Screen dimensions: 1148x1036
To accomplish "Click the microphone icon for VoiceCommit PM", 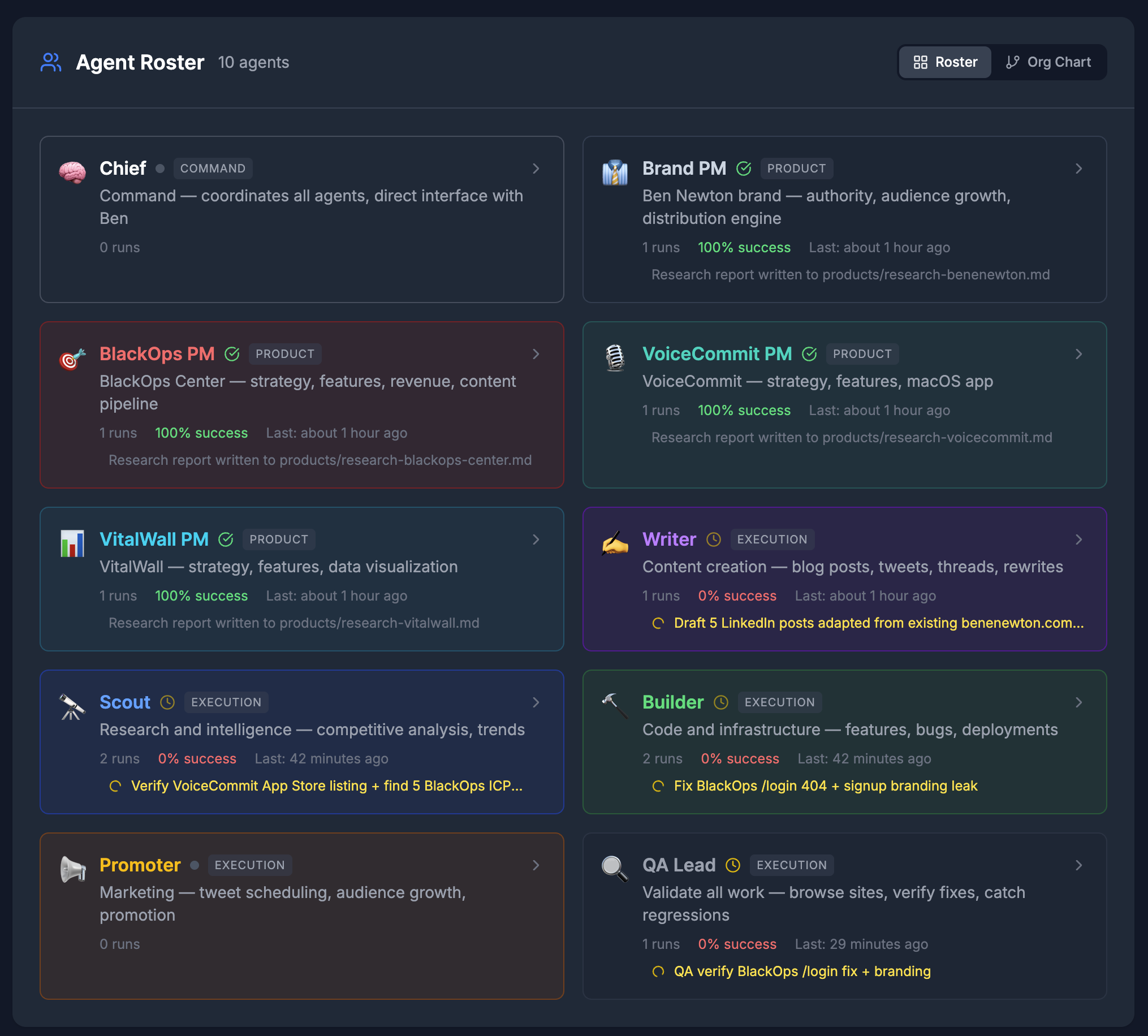I will [615, 358].
